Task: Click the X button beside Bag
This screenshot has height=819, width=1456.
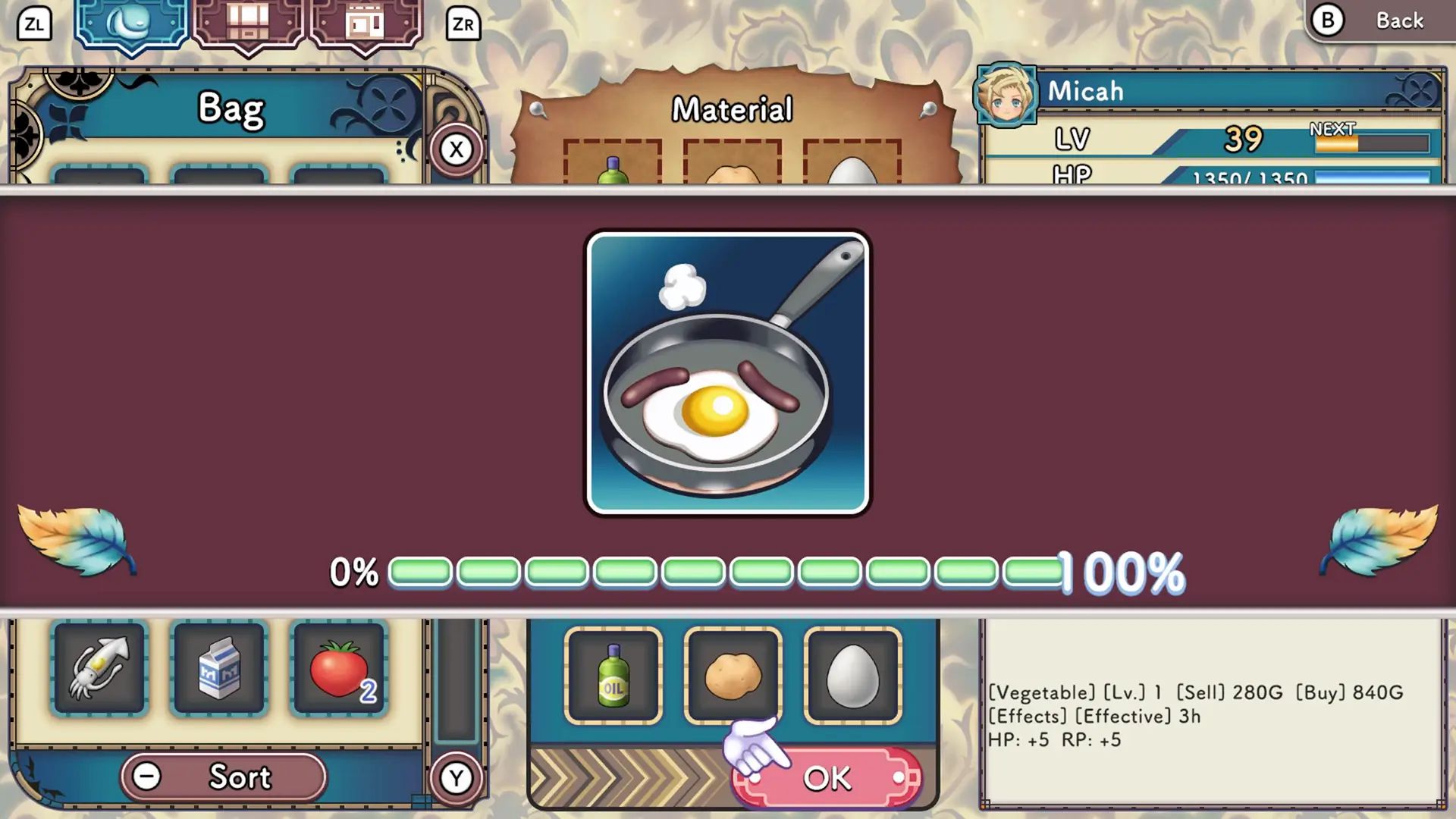Action: coord(456,149)
